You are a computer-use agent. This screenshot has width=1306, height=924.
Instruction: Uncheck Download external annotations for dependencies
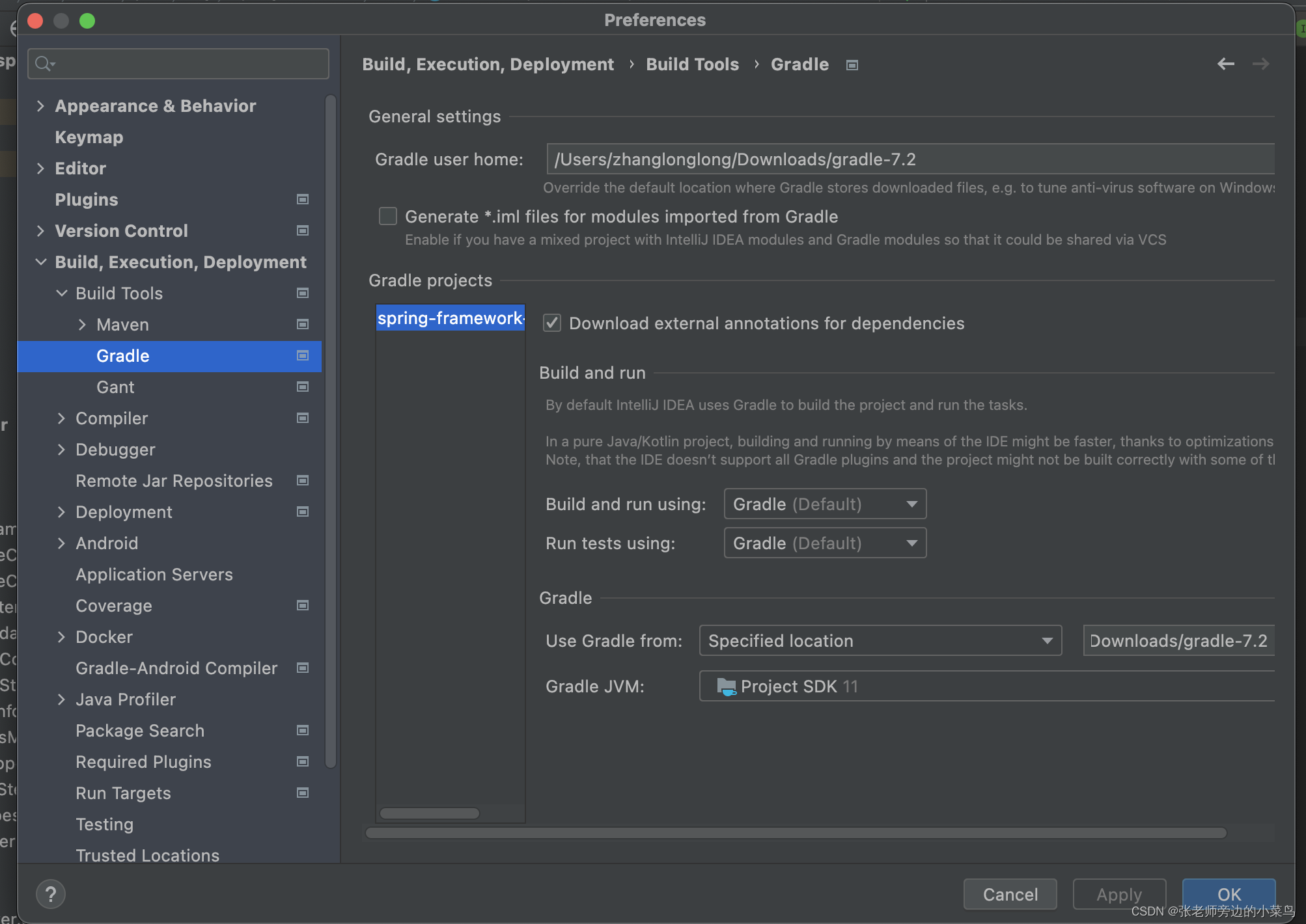tap(552, 323)
